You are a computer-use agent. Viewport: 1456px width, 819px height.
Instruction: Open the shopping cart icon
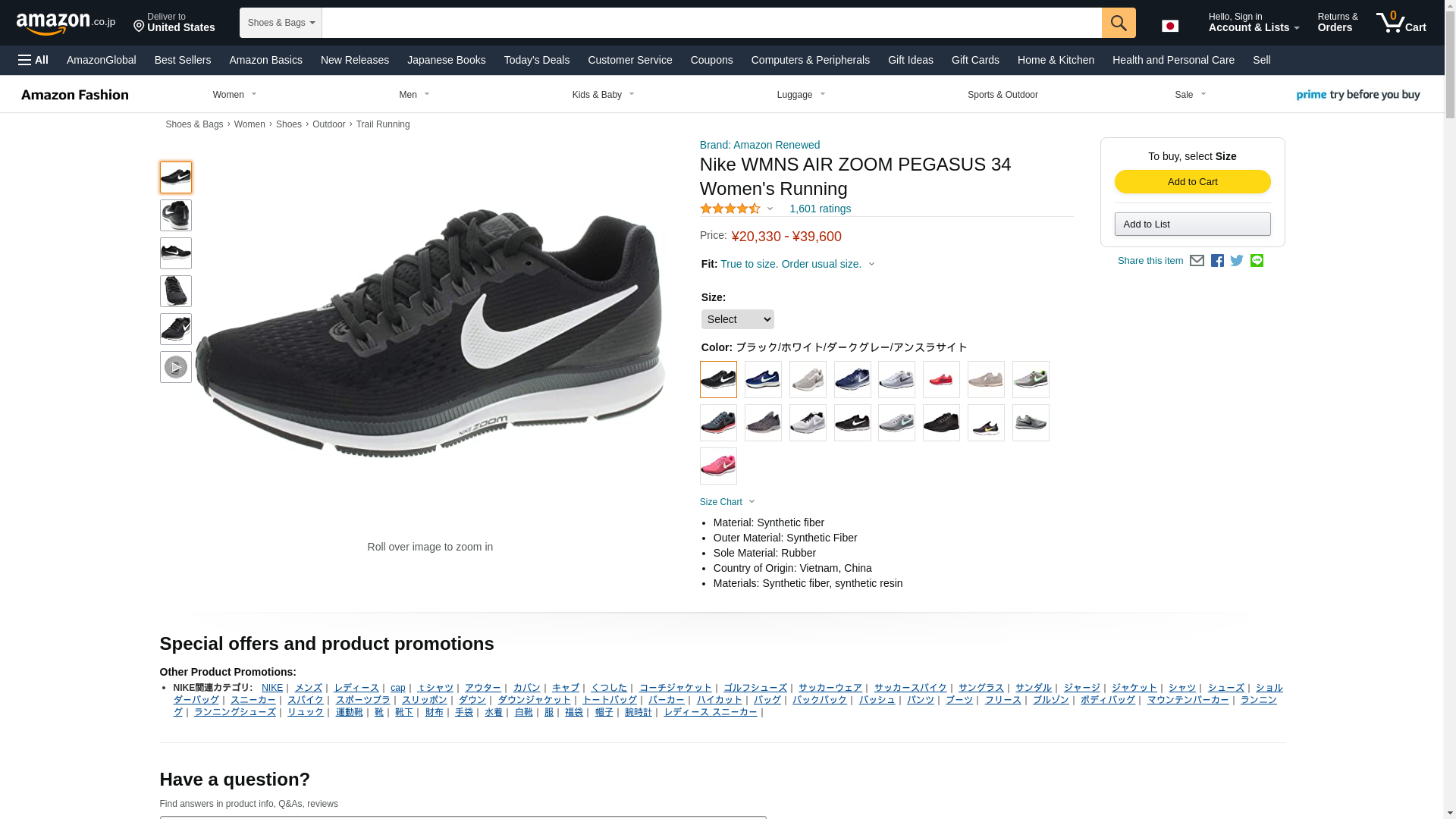click(1401, 22)
